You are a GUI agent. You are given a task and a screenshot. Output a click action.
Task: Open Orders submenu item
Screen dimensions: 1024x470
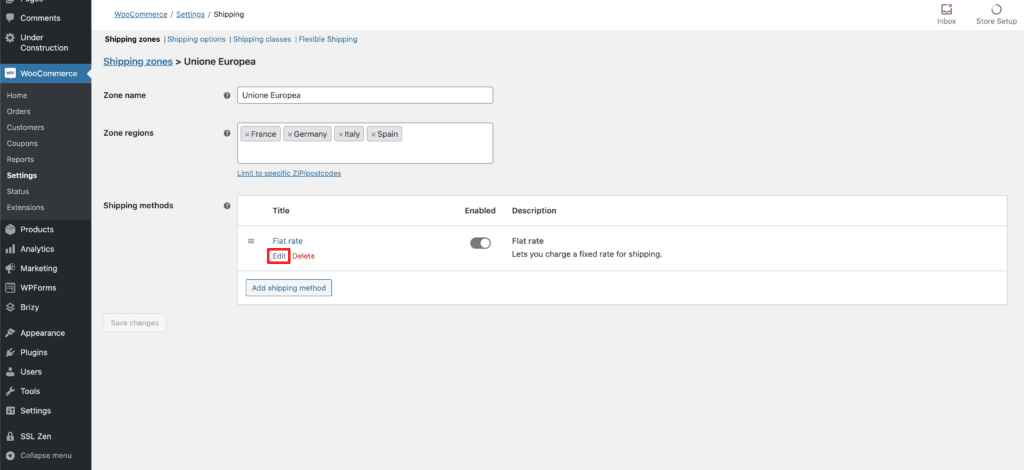pyautogui.click(x=18, y=112)
